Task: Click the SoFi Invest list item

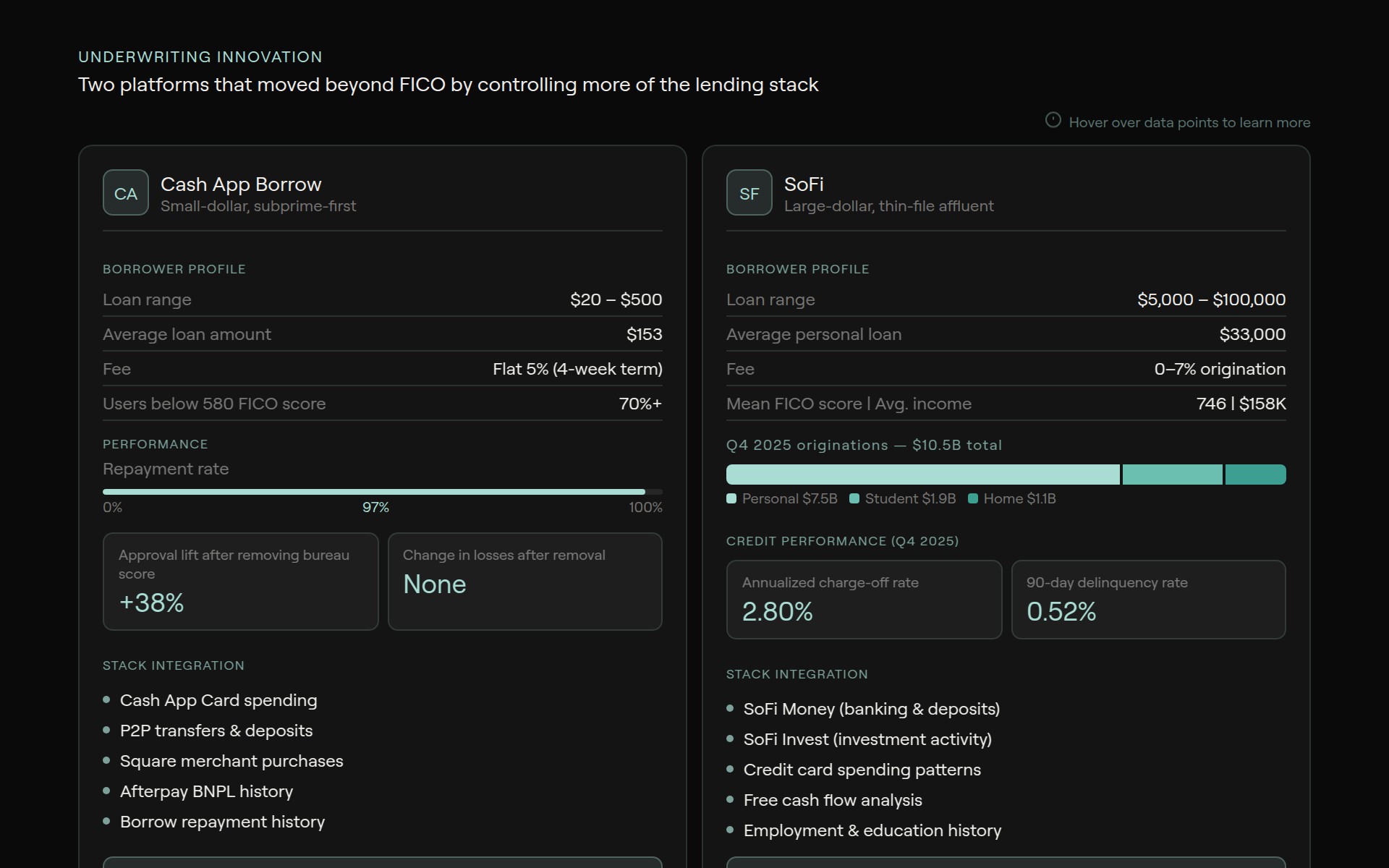Action: 867,739
